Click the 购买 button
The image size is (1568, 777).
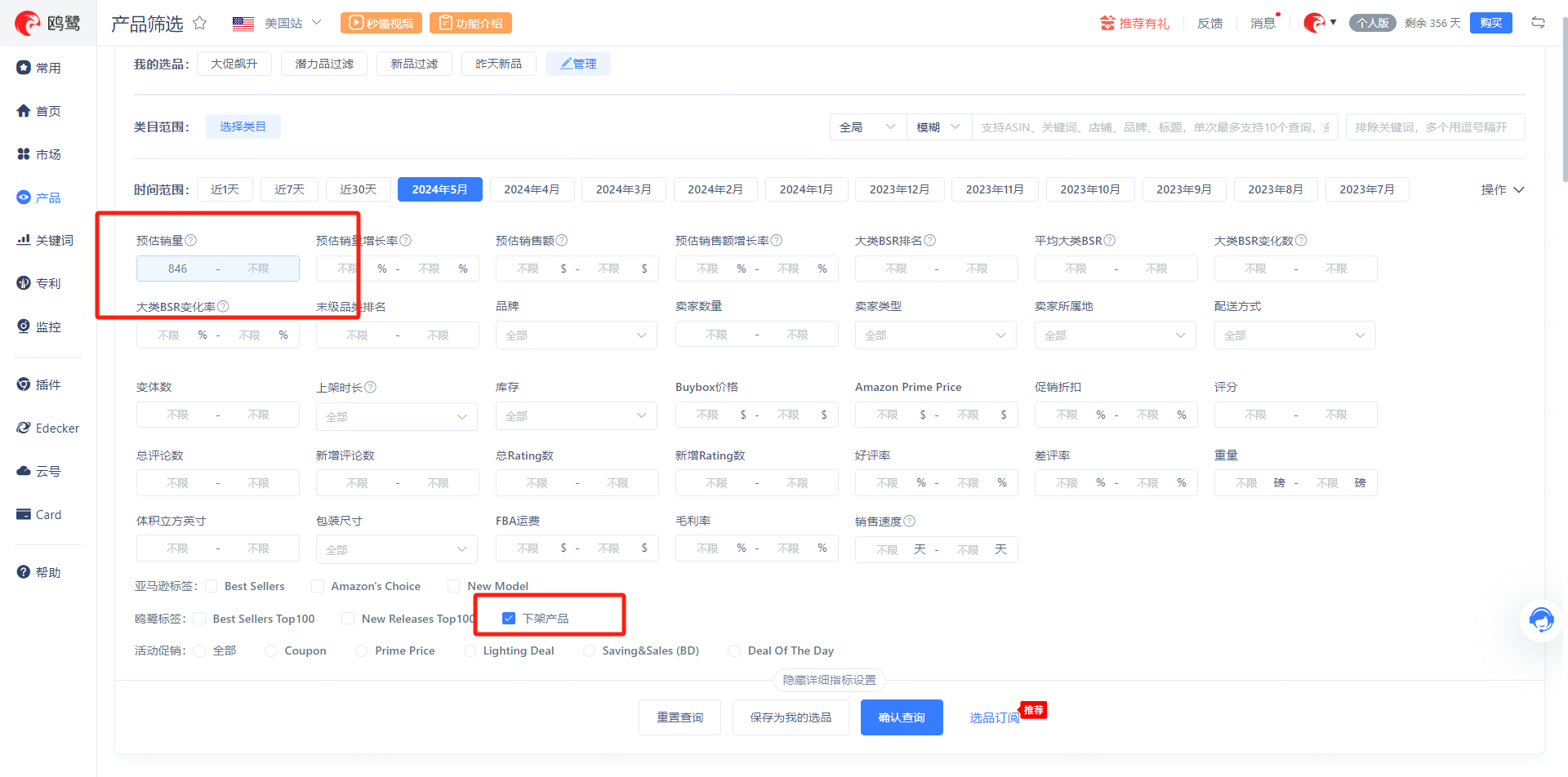click(x=1491, y=23)
